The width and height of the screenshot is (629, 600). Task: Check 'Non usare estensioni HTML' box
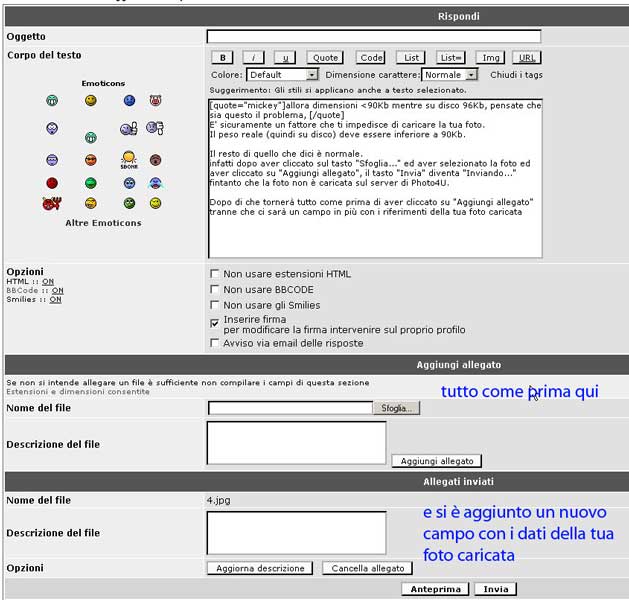(215, 274)
